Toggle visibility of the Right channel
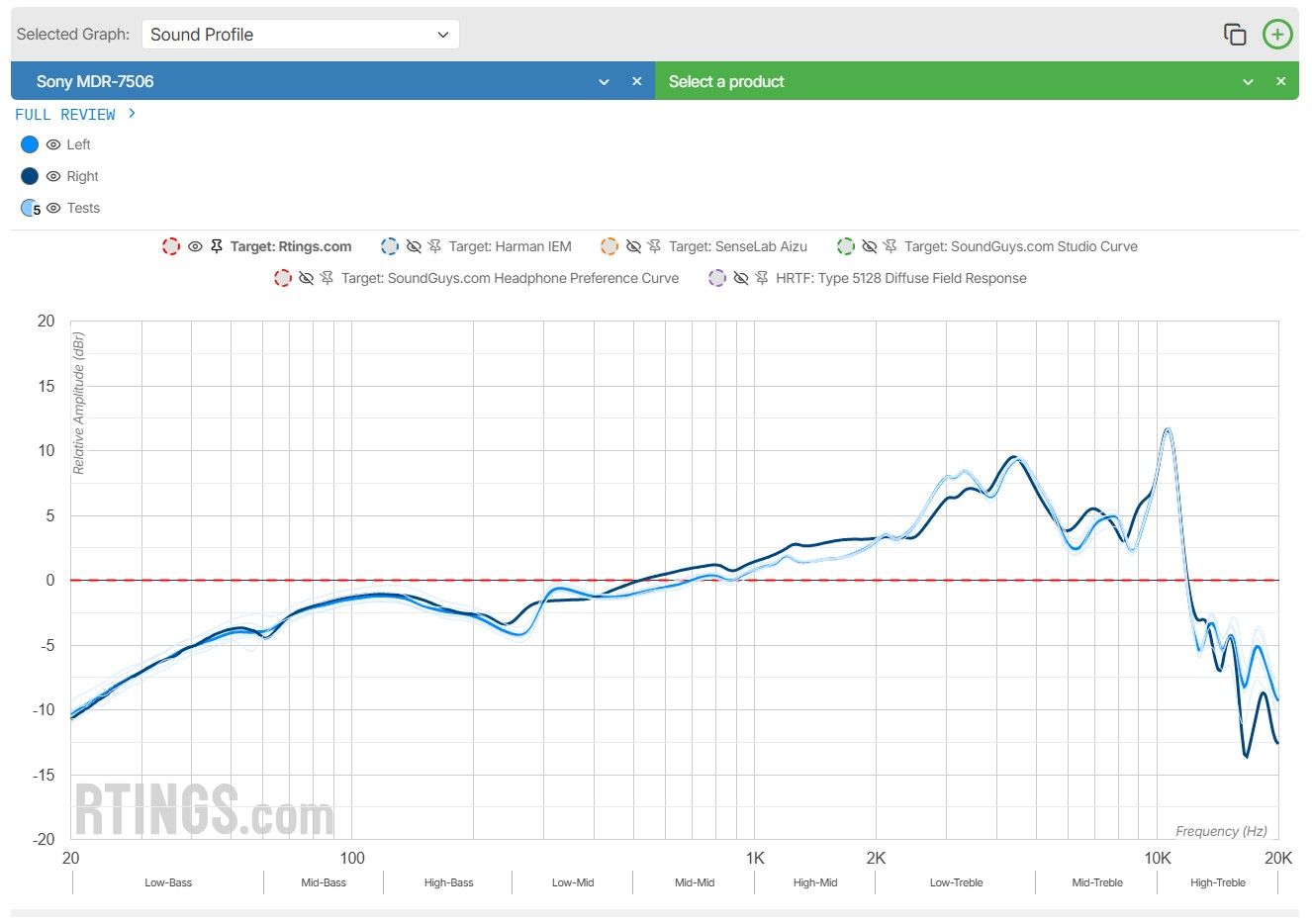This screenshot has width=1312, height=924. pyautogui.click(x=53, y=176)
